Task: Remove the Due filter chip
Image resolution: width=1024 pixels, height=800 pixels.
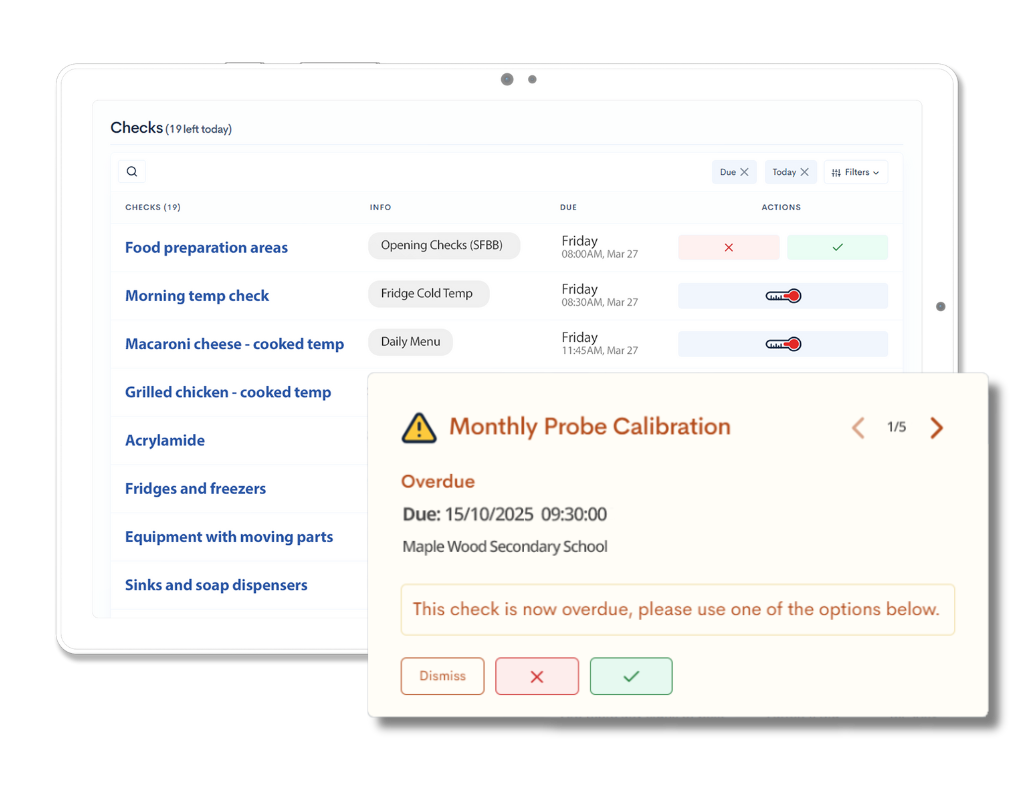Action: (x=744, y=172)
